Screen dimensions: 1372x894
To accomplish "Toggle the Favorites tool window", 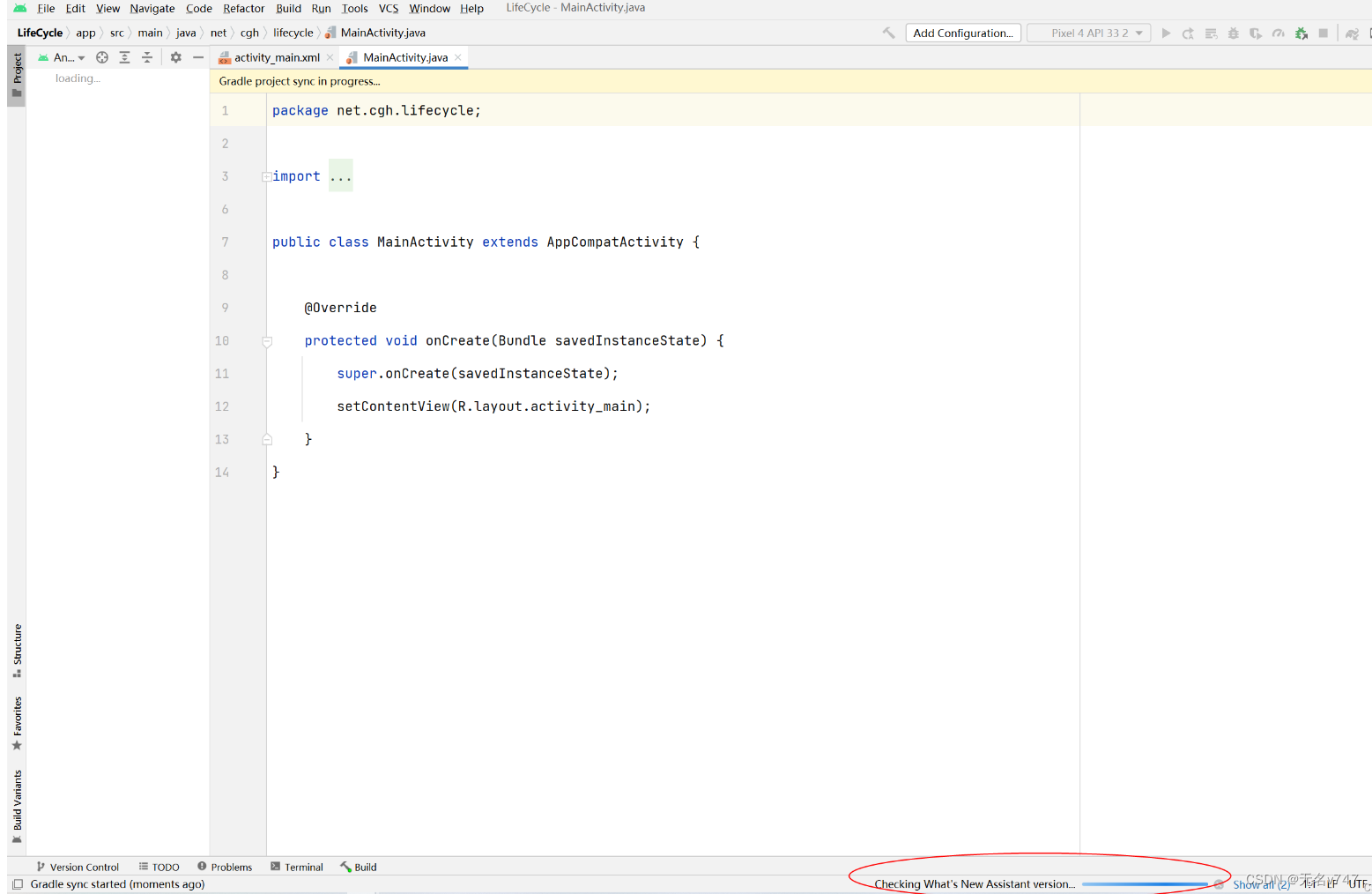I will (16, 721).
